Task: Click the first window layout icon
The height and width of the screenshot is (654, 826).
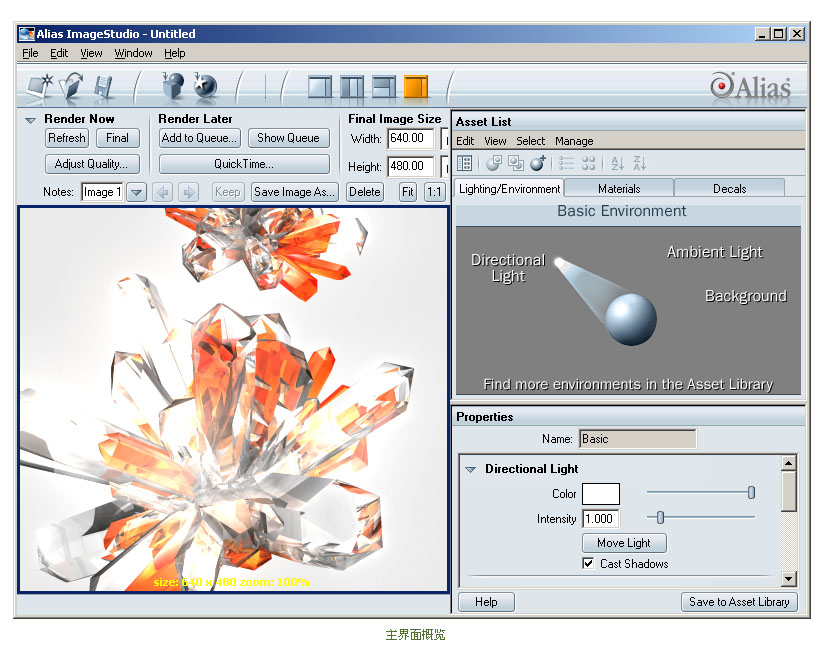Action: pyautogui.click(x=319, y=87)
